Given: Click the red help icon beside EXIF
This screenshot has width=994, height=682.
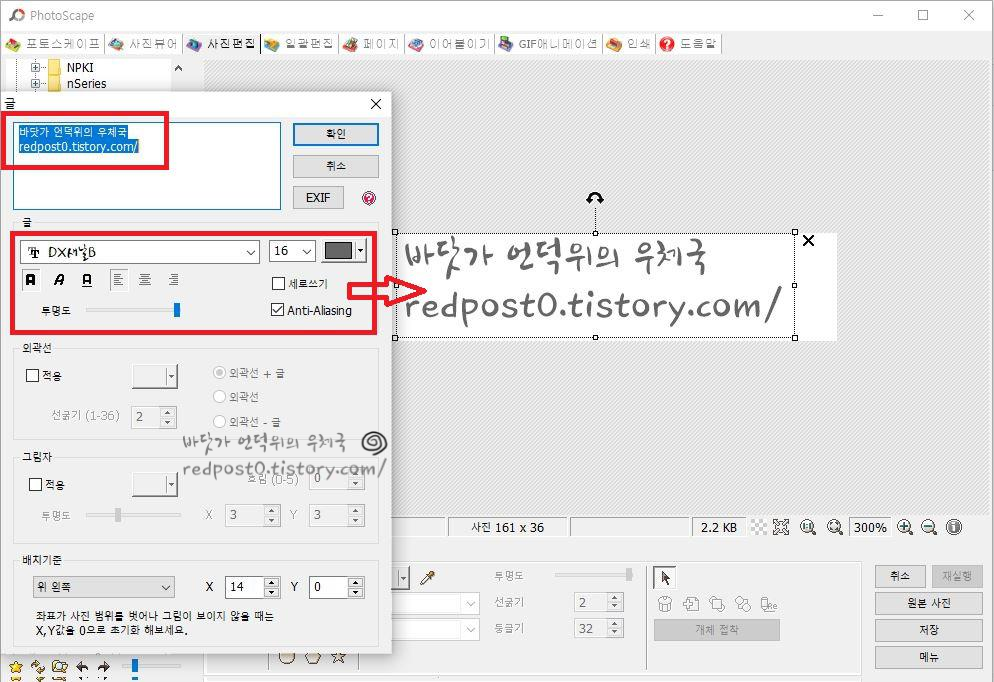Looking at the screenshot, I should pyautogui.click(x=368, y=198).
